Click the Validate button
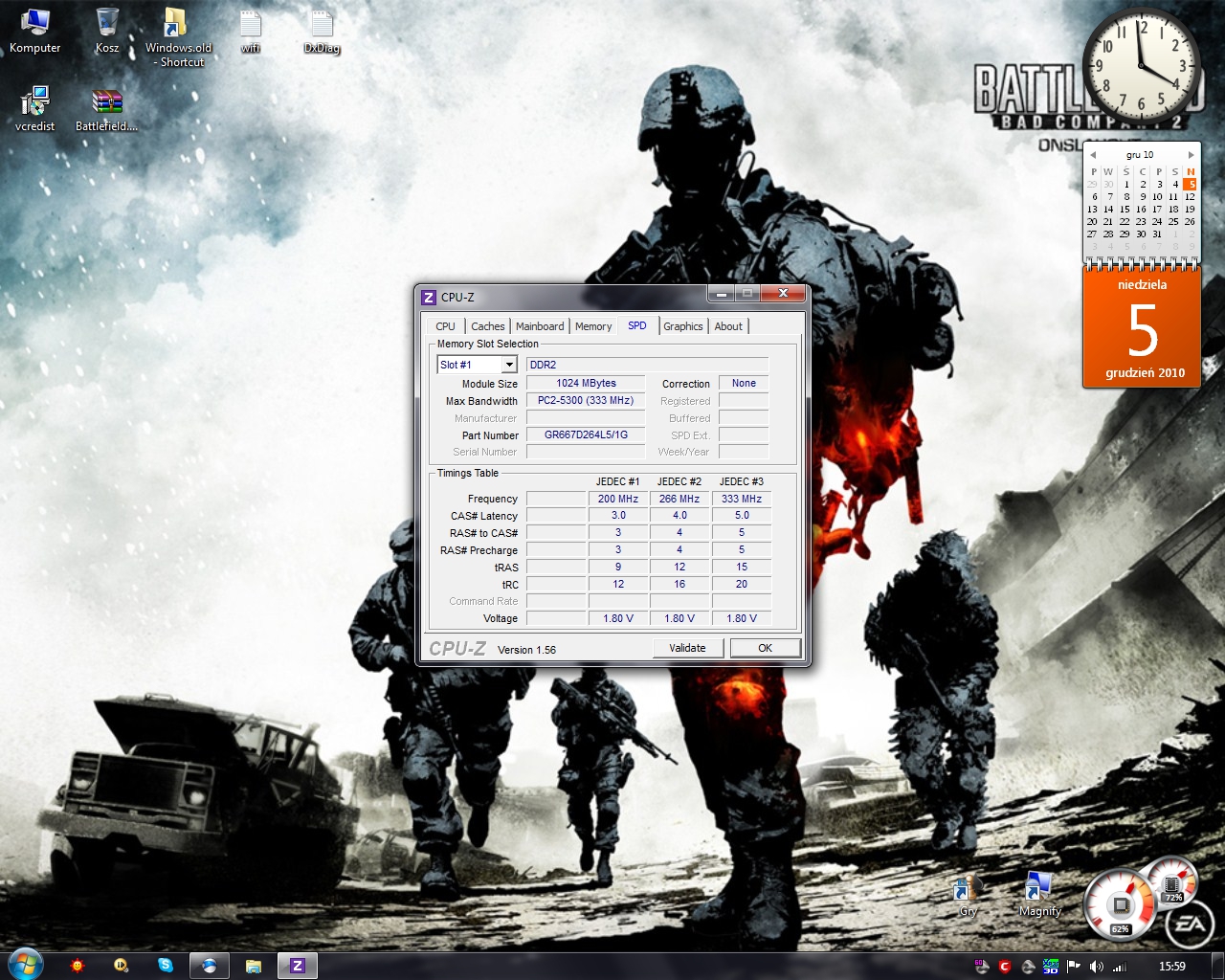The image size is (1225, 980). (x=687, y=648)
